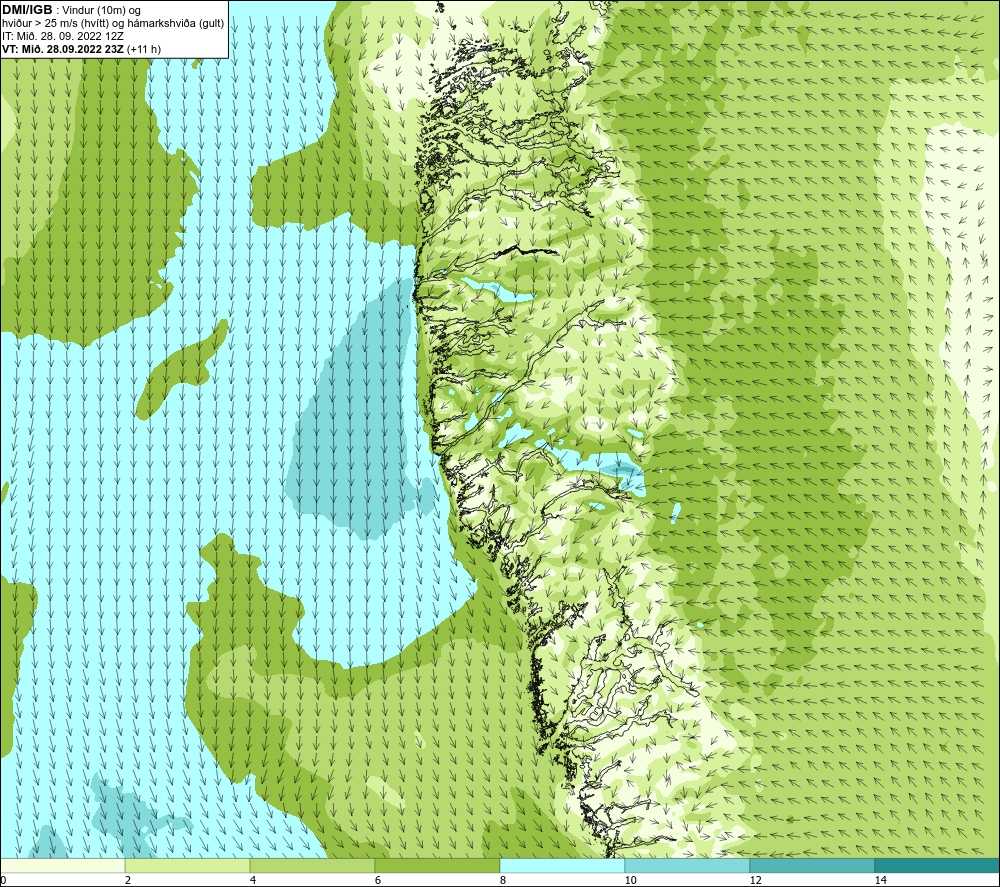Click the 'DMI/IGB' title text
This screenshot has height=887, width=1000.
[27, 11]
